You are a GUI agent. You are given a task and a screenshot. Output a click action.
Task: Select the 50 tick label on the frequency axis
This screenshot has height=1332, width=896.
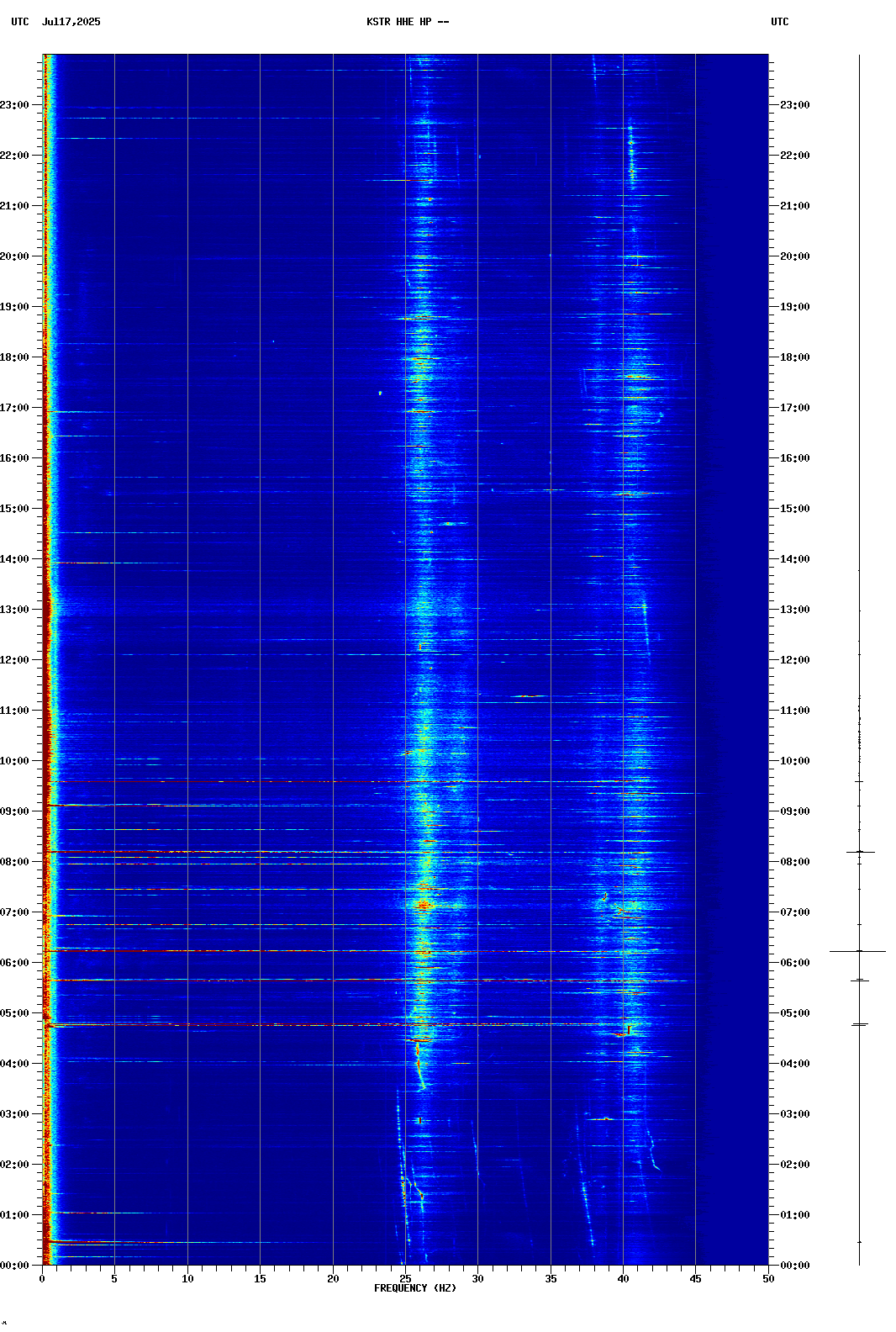(768, 1279)
